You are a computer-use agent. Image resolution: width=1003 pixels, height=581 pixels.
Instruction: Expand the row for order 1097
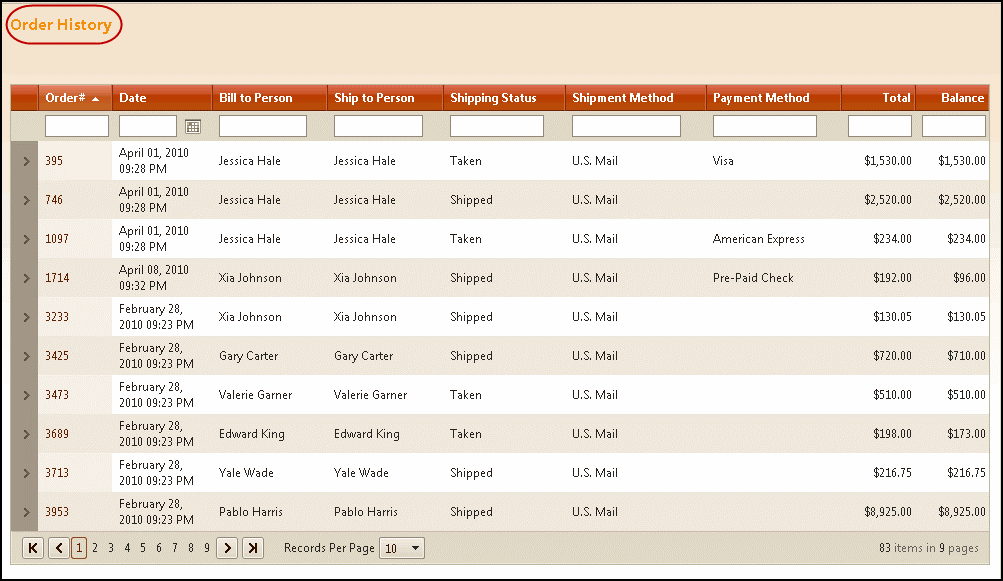pyautogui.click(x=26, y=239)
